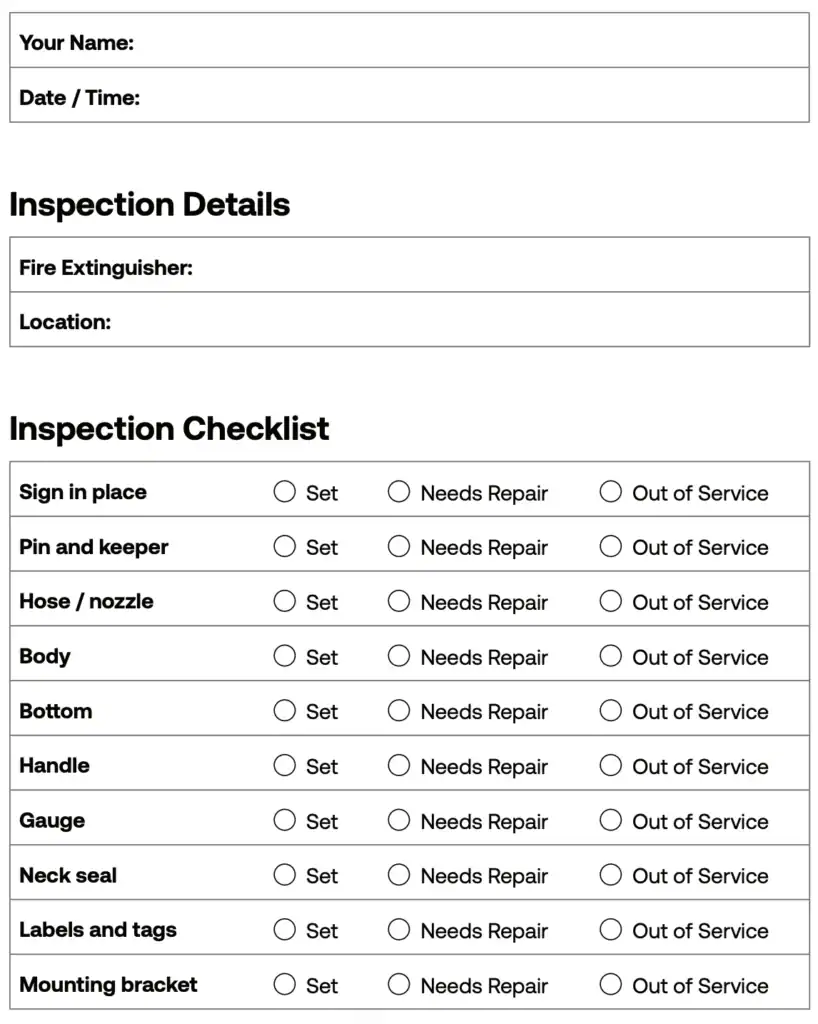Screen dimensions: 818x1024
Task: Mark Mounting bracket as Out of Service
Action: 610,984
